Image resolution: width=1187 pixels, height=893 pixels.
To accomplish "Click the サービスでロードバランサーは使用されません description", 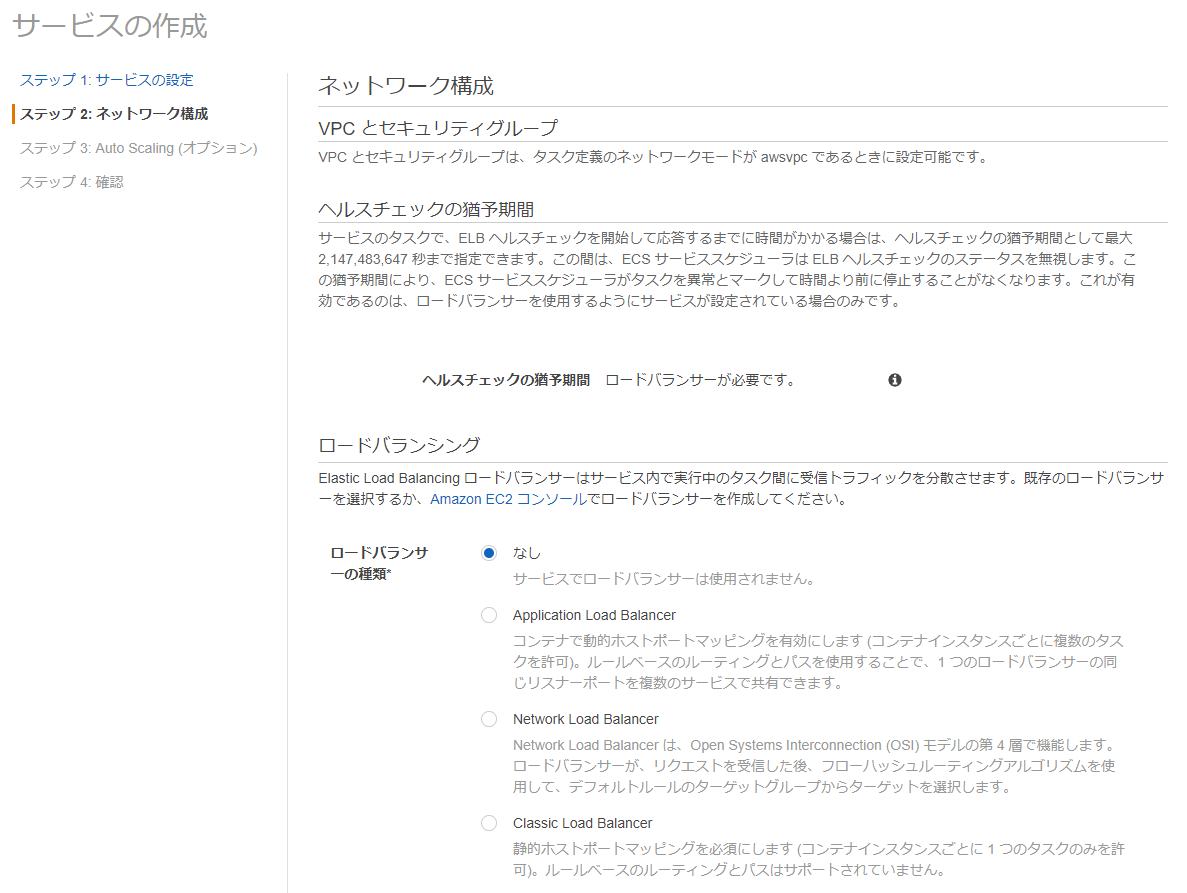I will click(663, 579).
